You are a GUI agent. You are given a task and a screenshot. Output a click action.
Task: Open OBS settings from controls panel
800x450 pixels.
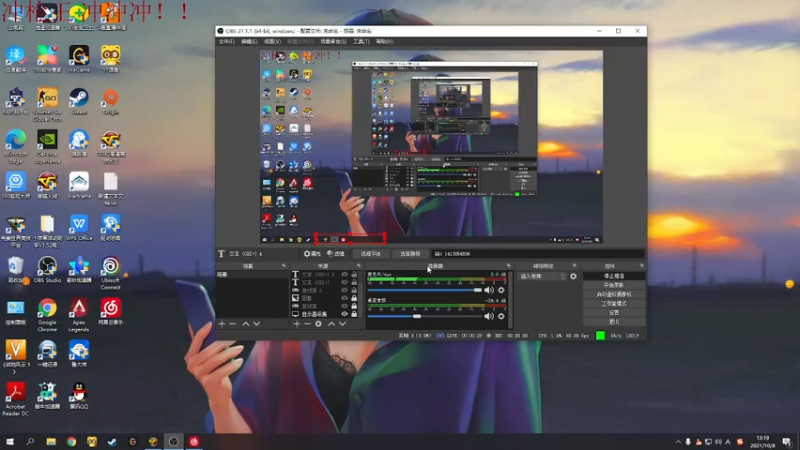614,313
